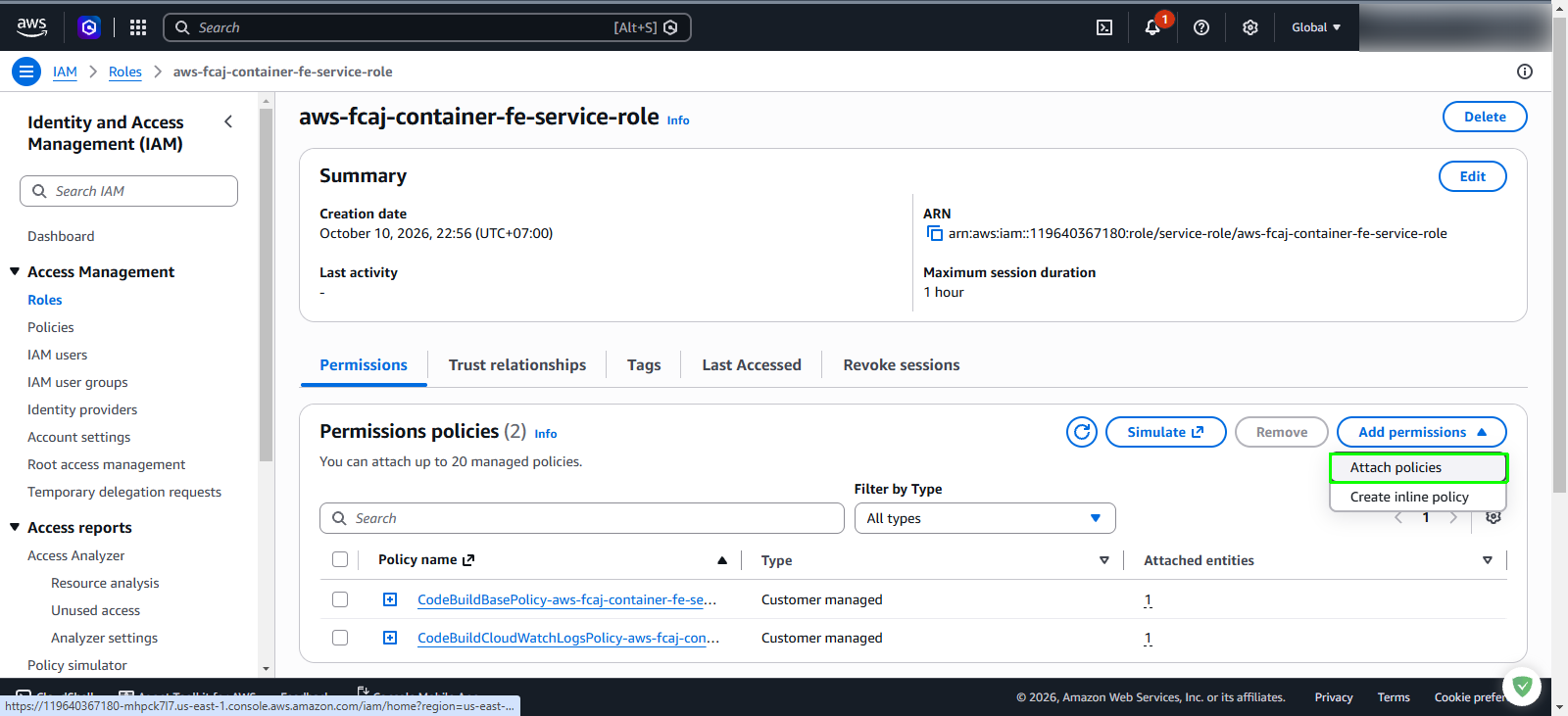Sort by Attached entities column
The image size is (1568, 716).
(x=1488, y=560)
